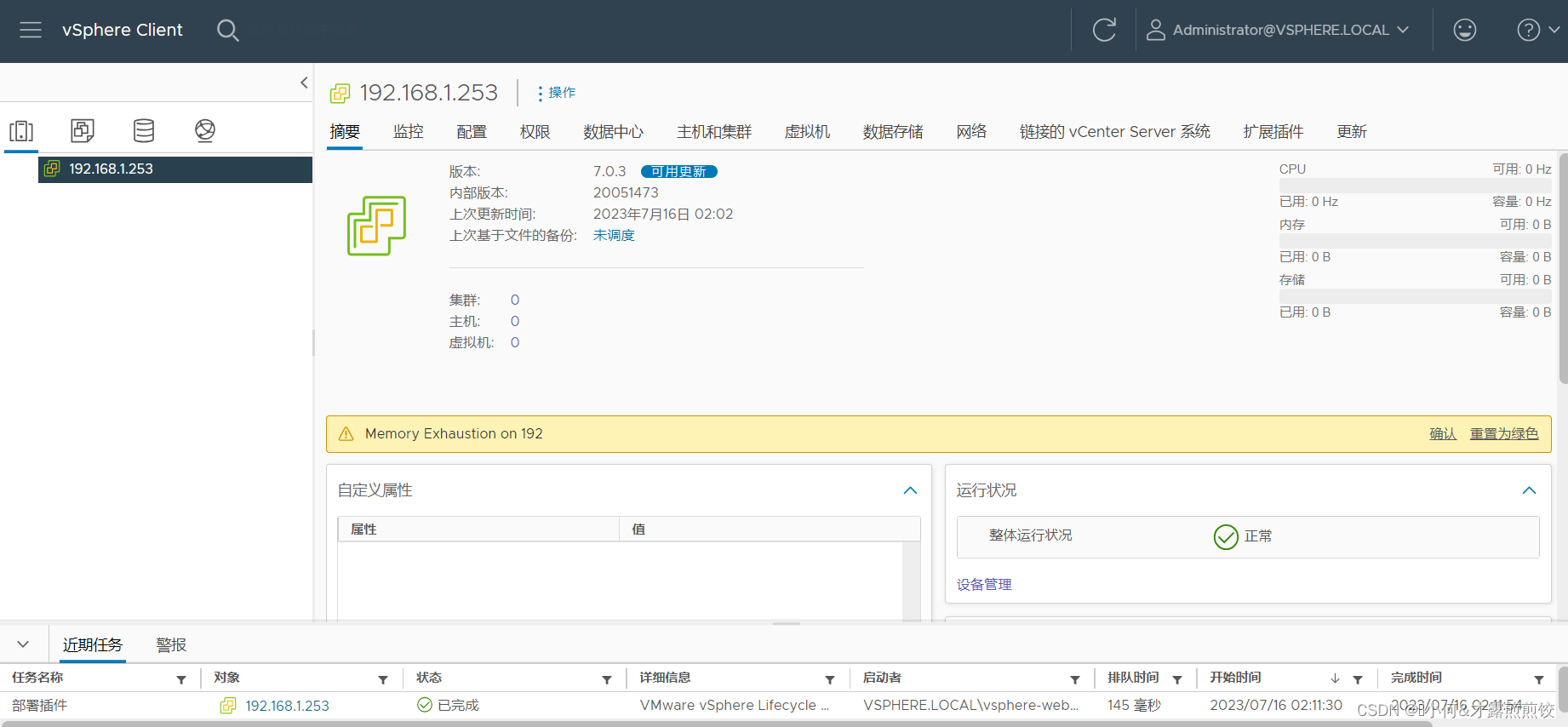Click the Value column header

coord(770,529)
